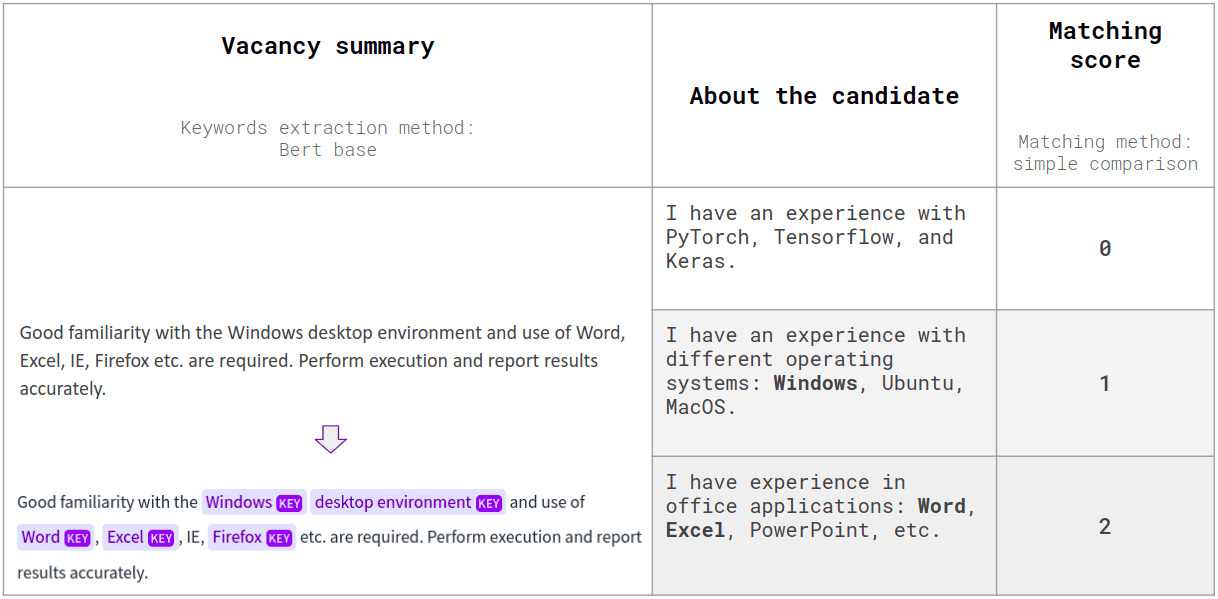This screenshot has width=1218, height=599.
Task: Click bold Windows in operating systems row
Action: (815, 383)
